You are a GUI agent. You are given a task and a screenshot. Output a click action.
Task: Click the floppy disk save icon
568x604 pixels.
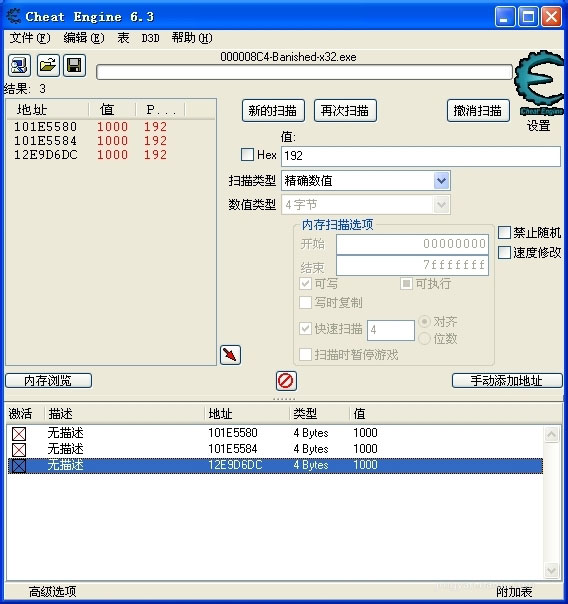pyautogui.click(x=74, y=65)
